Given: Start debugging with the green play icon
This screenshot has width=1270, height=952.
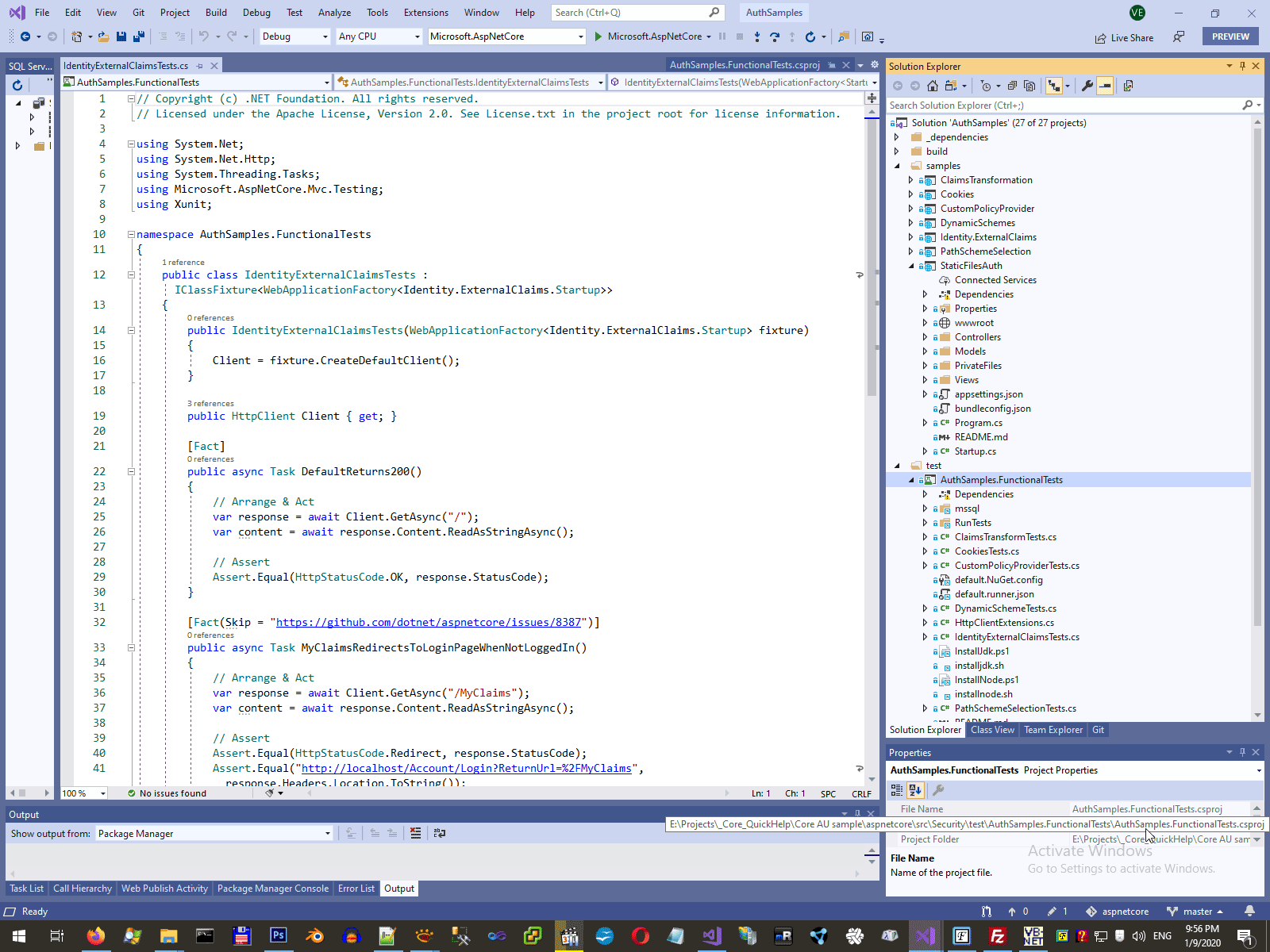Looking at the screenshot, I should 598,36.
